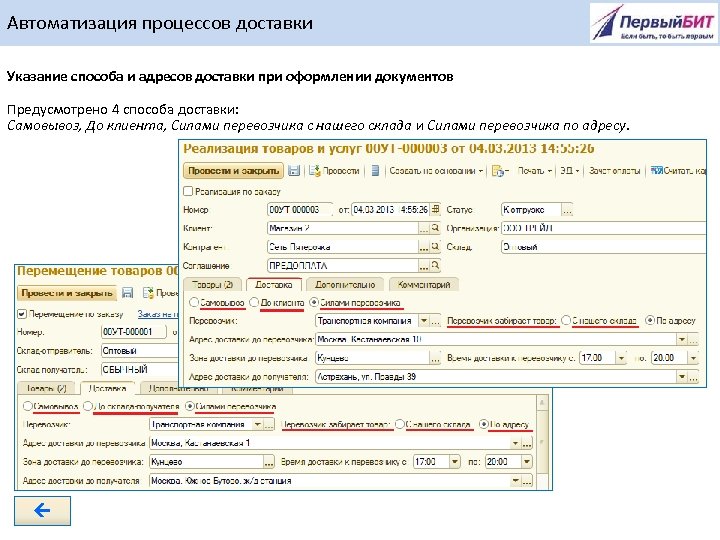Screen dimensions: 720x540
Task: Open Создать на основании dropdown menu
Action: click(436, 171)
